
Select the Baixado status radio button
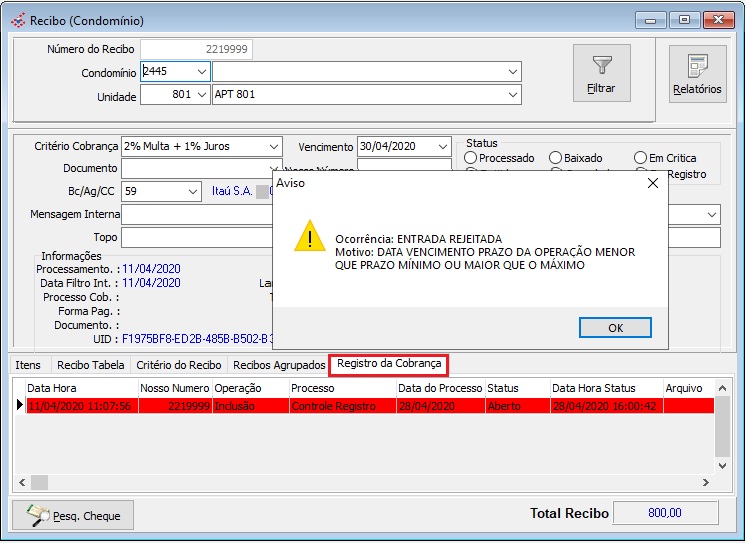coord(556,158)
